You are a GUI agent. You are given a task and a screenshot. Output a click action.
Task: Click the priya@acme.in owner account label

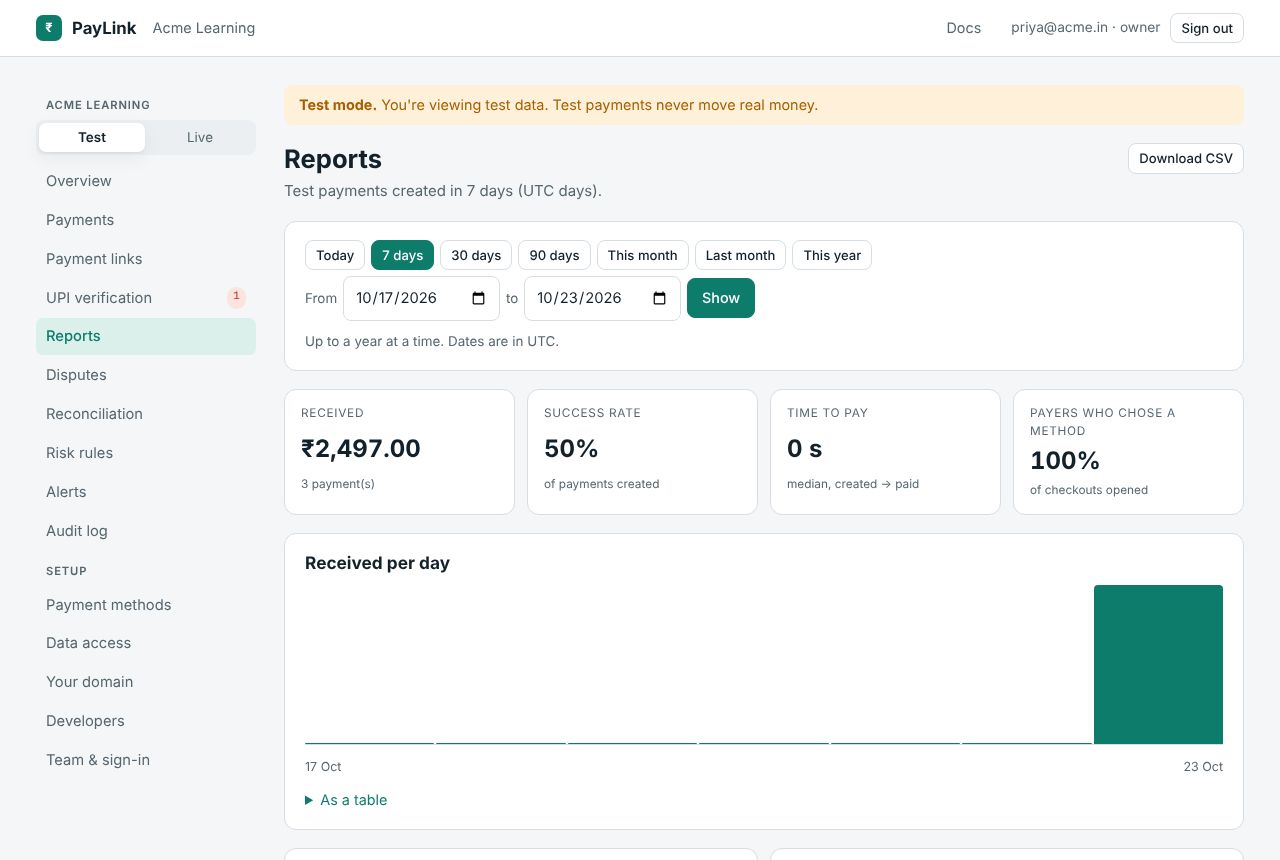[x=1086, y=28]
